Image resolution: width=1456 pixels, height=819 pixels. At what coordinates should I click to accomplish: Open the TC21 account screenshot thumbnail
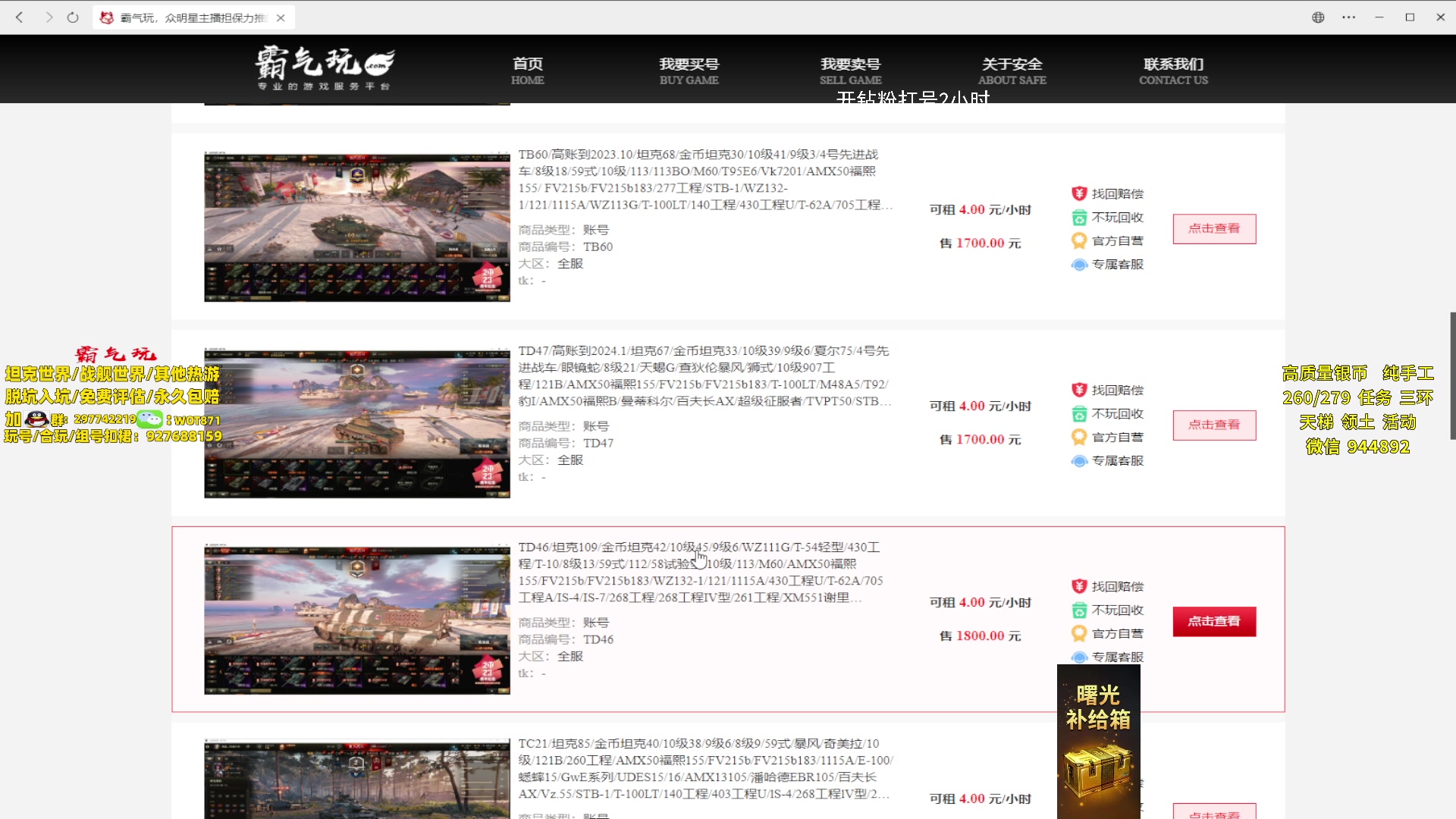(357, 780)
